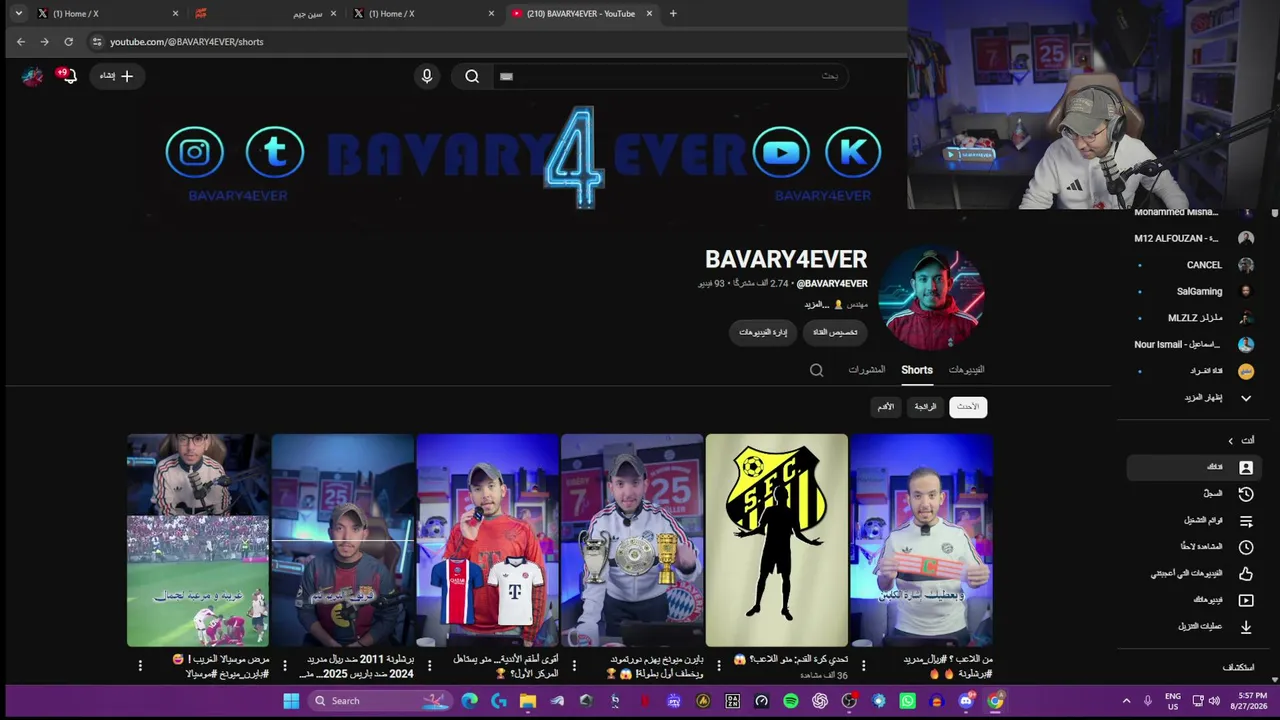Expand the 'You' section chevron
The height and width of the screenshot is (720, 1280).
[1231, 441]
